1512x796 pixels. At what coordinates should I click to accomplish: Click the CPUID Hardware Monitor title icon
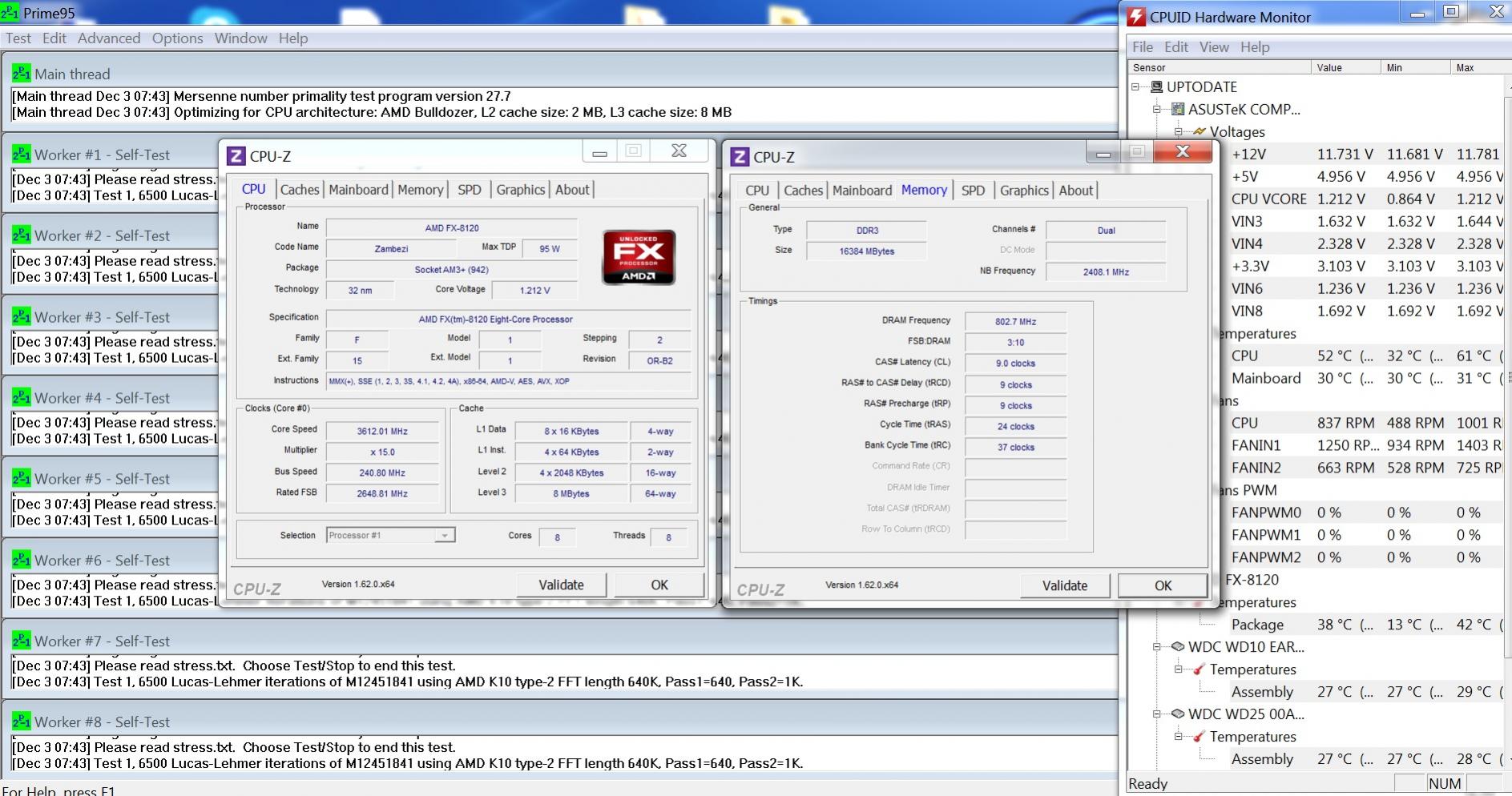[x=1136, y=17]
